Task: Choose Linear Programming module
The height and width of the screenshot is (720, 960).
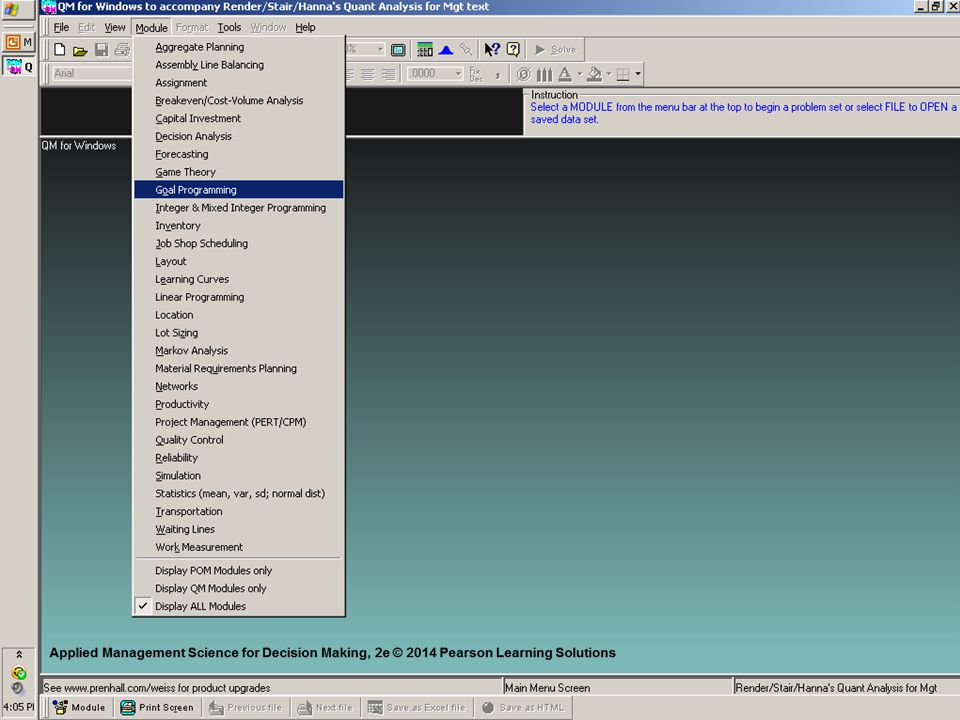Action: (239, 297)
